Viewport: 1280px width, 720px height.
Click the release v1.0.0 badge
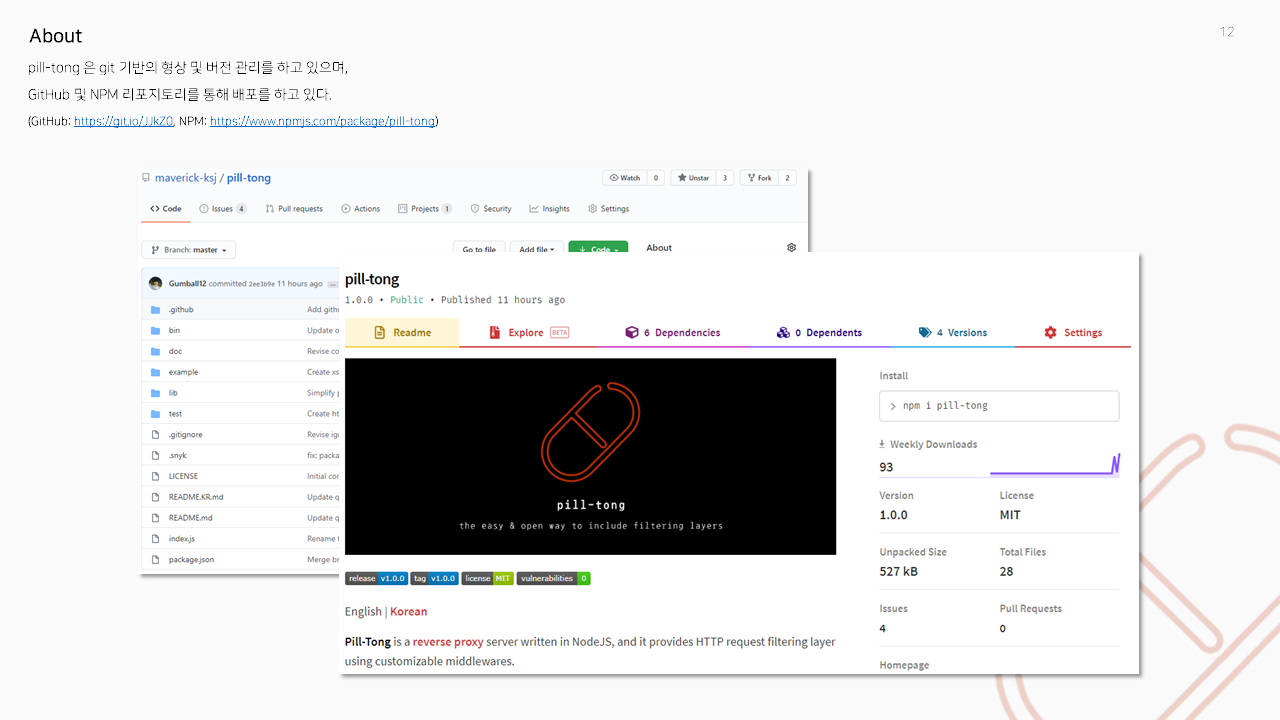376,578
